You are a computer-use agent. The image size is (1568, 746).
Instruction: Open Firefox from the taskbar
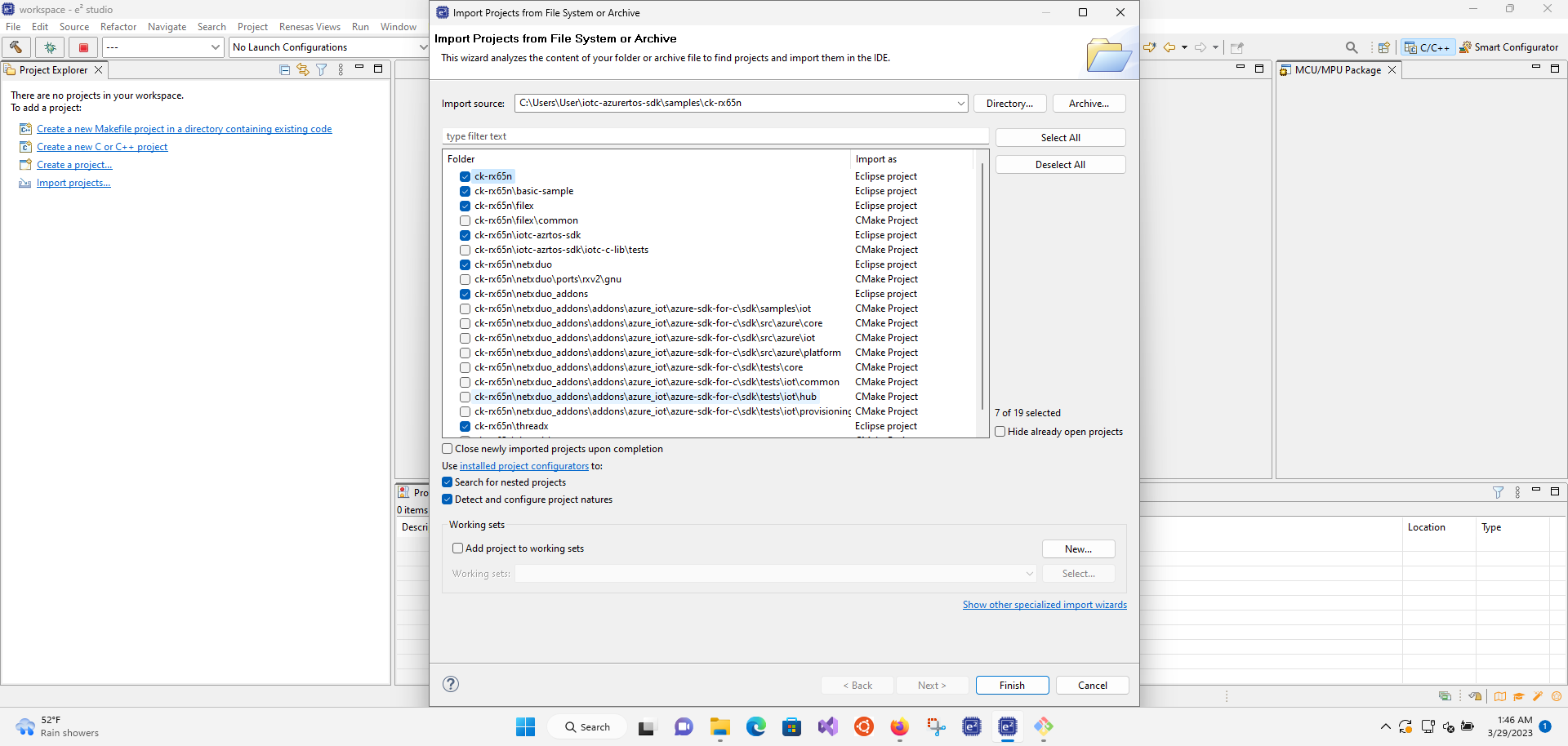coord(899,726)
